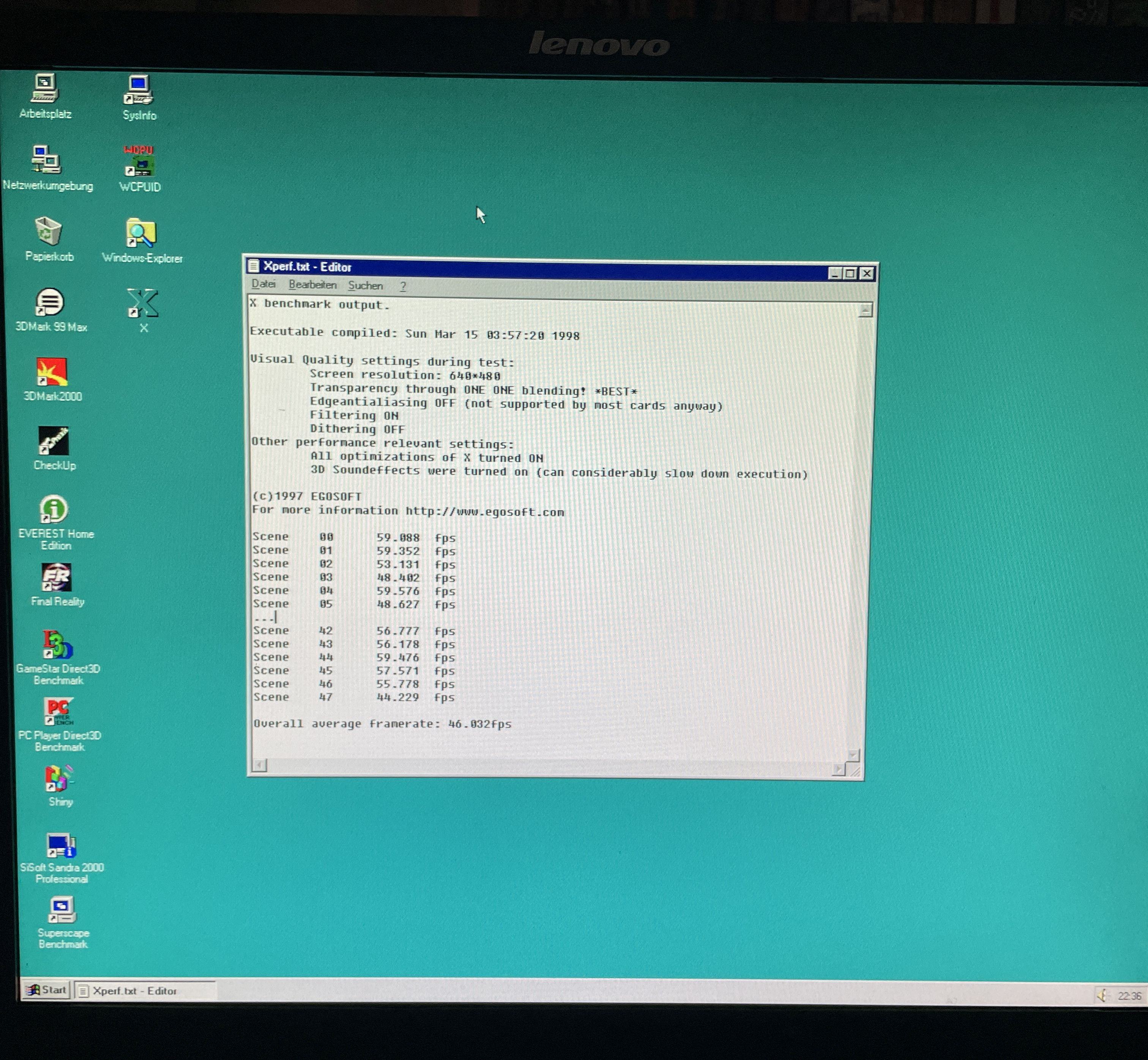Click the 'Filtering ON' line
Viewport: 1148px width, 1060px height.
[354, 415]
